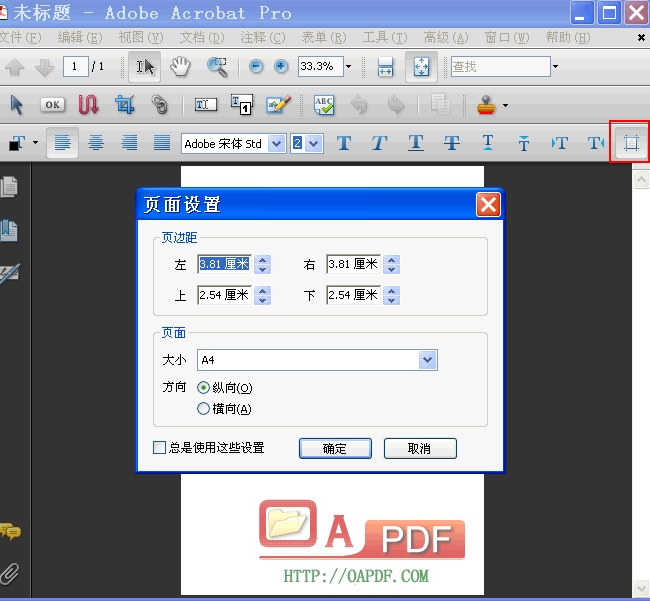Select the Object arrow tool
The width and height of the screenshot is (650, 601).
pos(17,105)
